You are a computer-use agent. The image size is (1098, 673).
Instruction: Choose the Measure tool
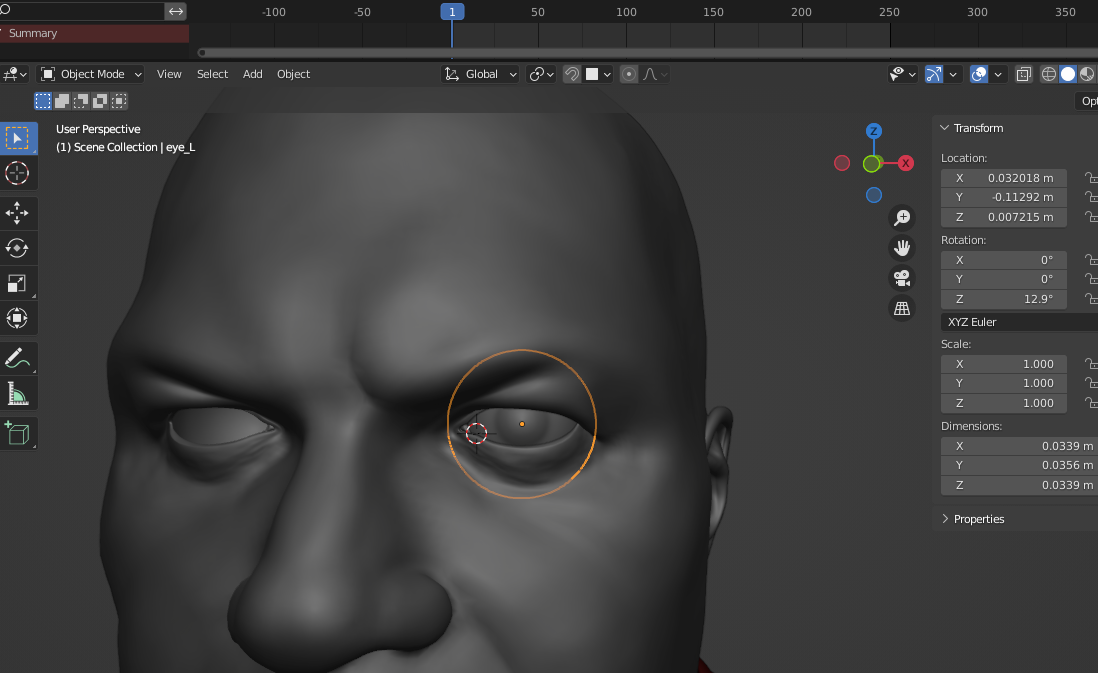[x=17, y=394]
